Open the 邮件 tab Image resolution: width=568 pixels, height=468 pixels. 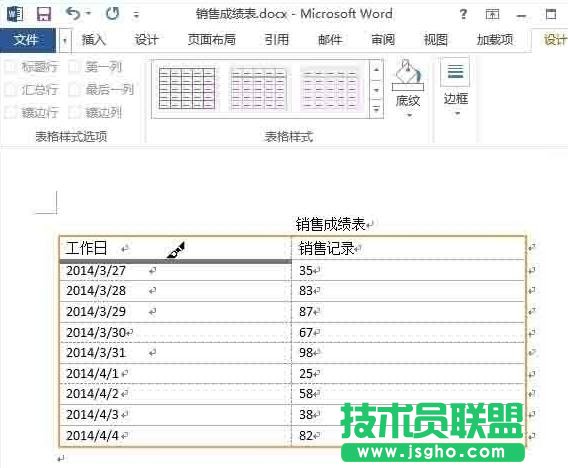(330, 39)
